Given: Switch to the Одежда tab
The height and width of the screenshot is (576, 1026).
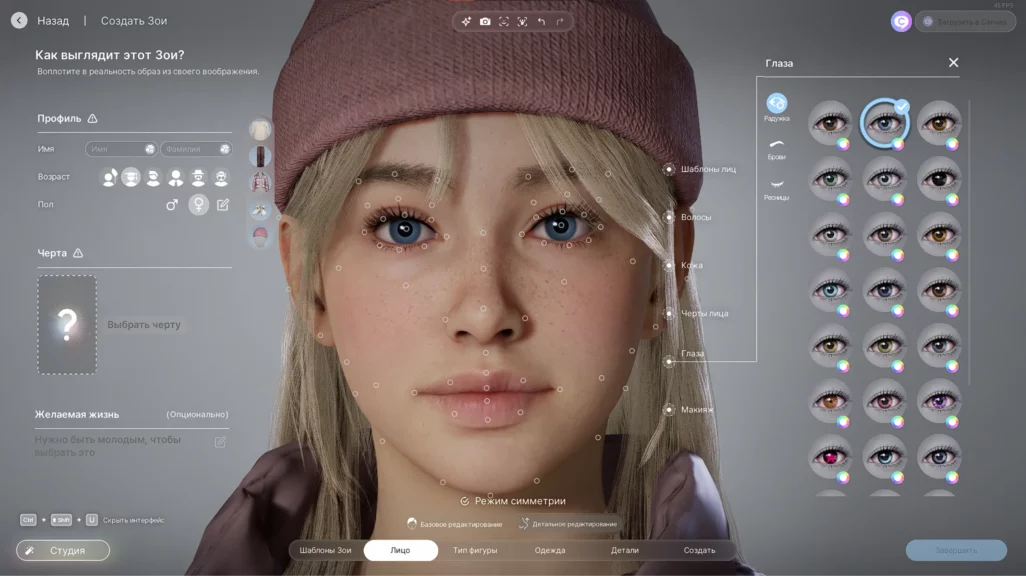Looking at the screenshot, I should (549, 551).
